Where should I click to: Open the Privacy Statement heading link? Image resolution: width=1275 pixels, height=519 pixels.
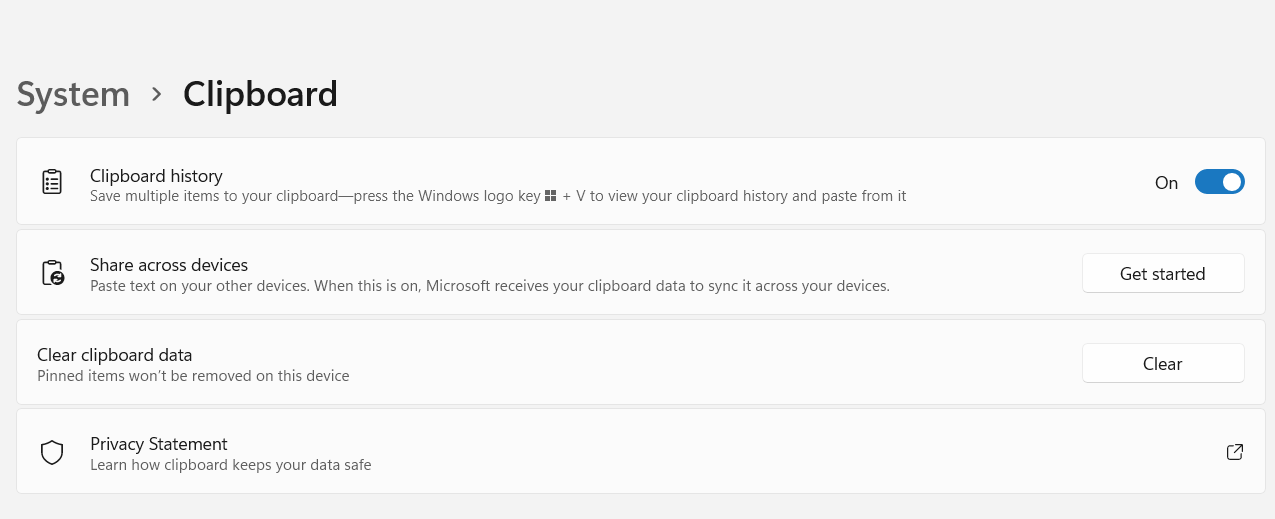tap(159, 444)
